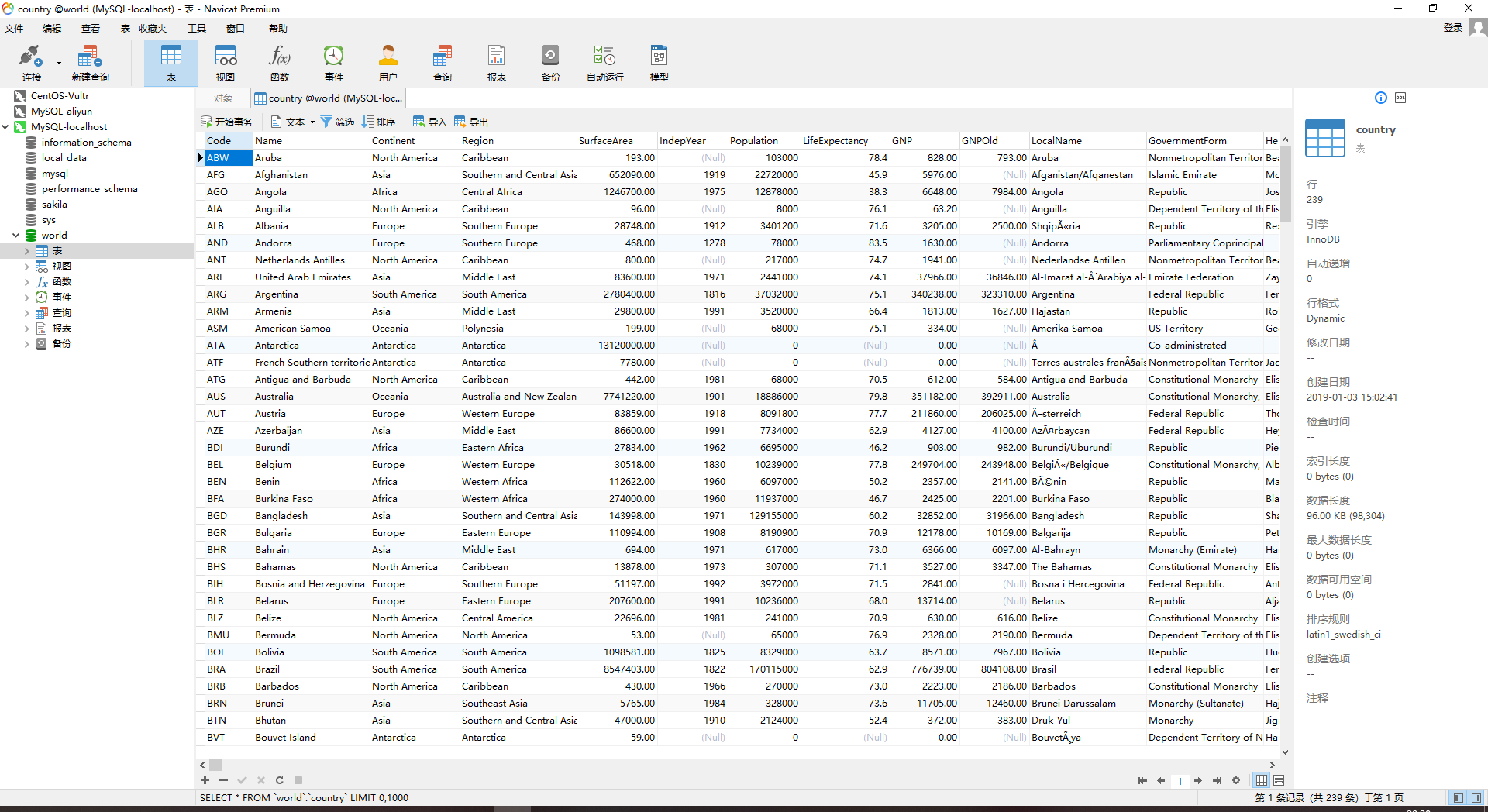
Task: Select the cell containing Afghanistan
Action: [x=311, y=175]
